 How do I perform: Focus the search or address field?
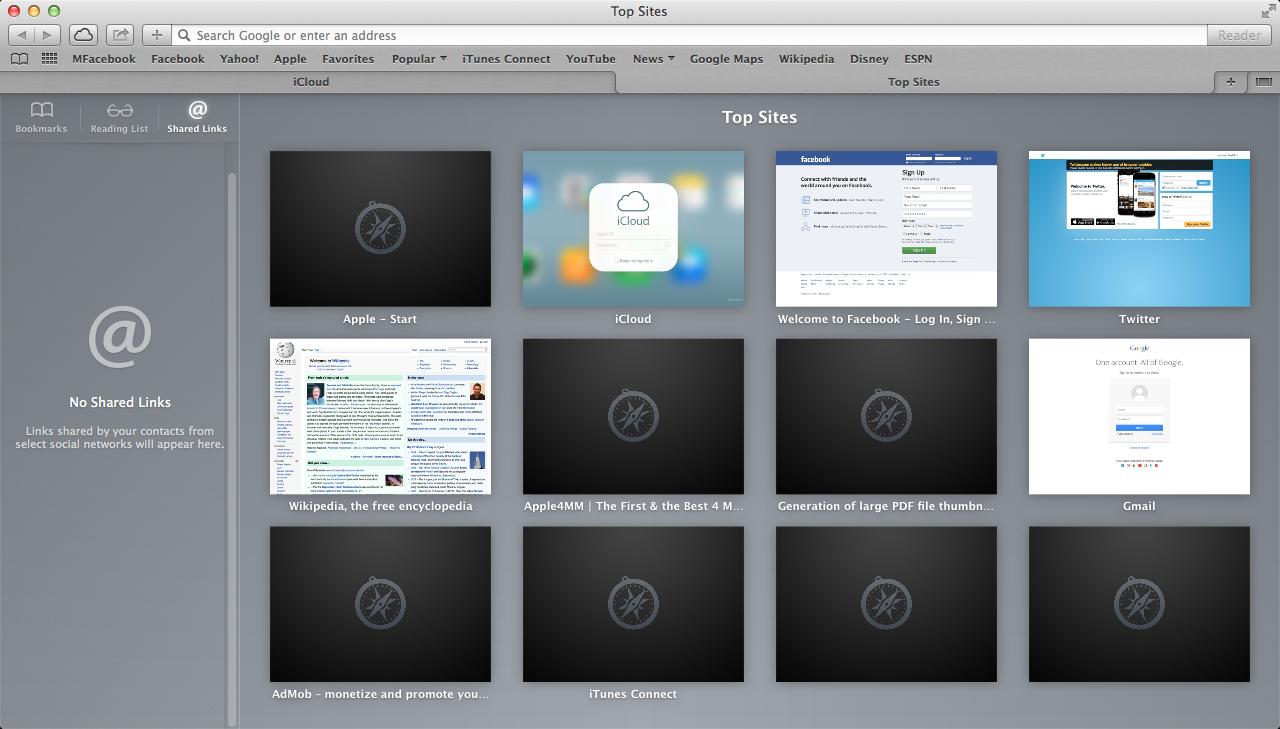tap(690, 35)
